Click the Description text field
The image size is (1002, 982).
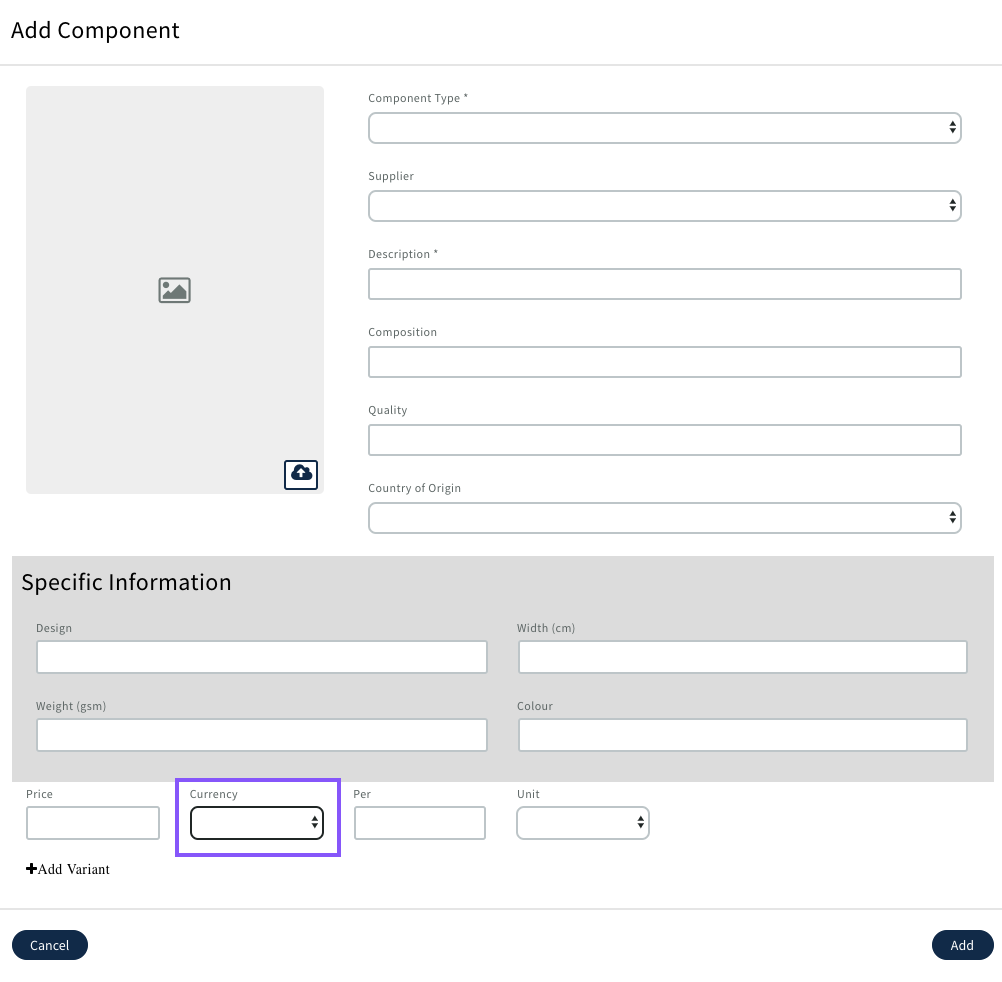tap(664, 284)
